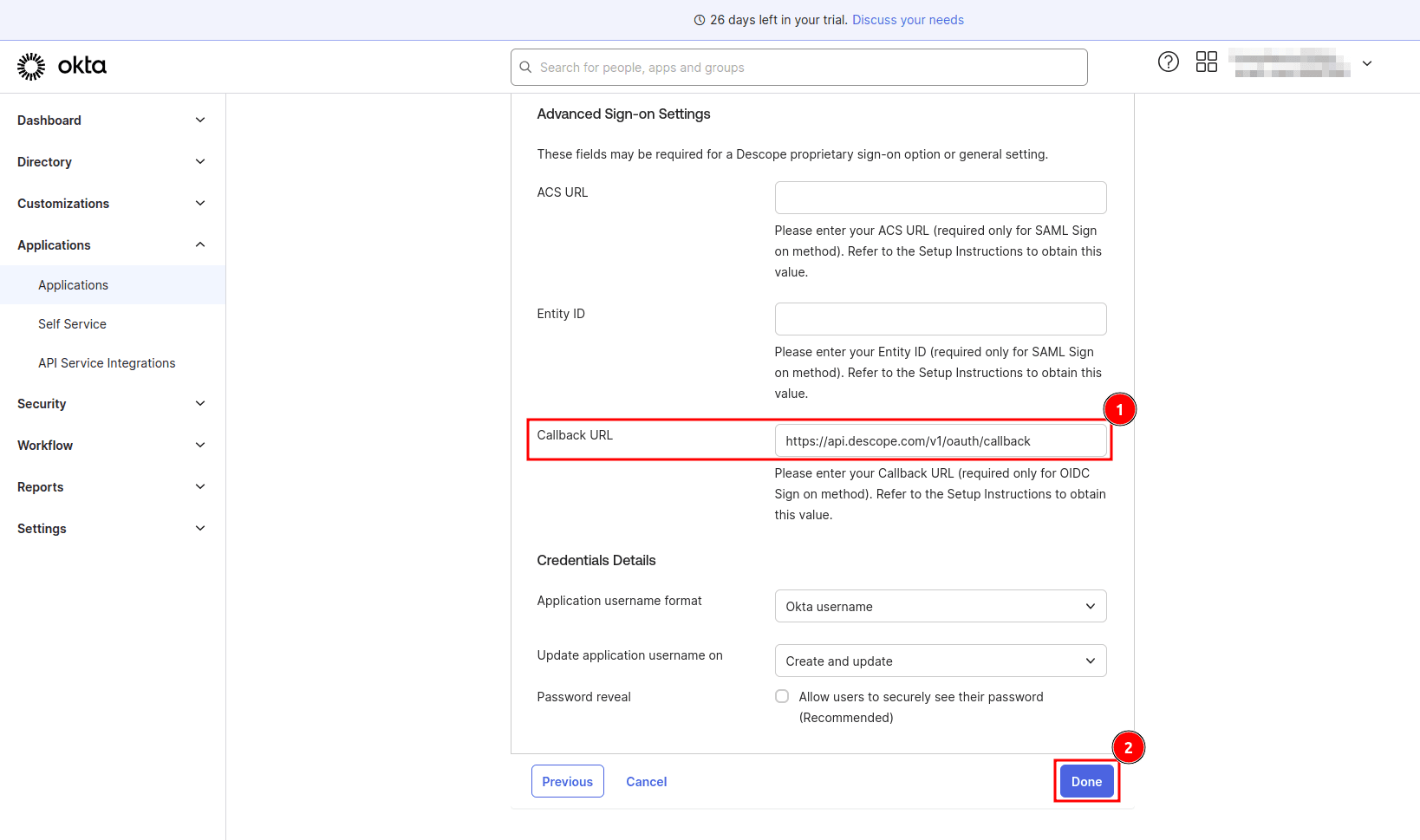Viewport: 1420px width, 840px height.
Task: Click the search magnifying glass icon
Action: 525,67
